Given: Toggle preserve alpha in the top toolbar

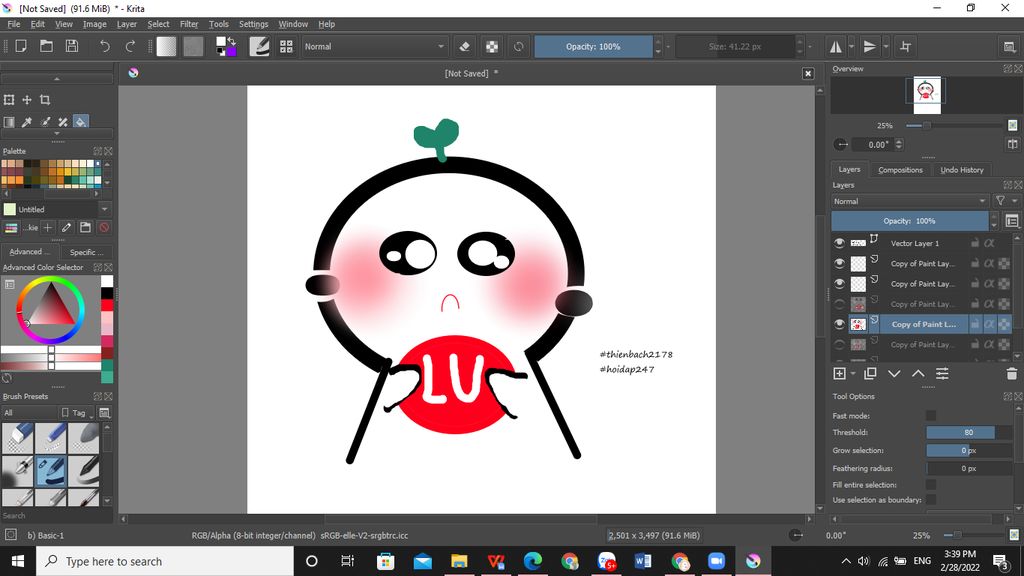Looking at the screenshot, I should [x=492, y=46].
